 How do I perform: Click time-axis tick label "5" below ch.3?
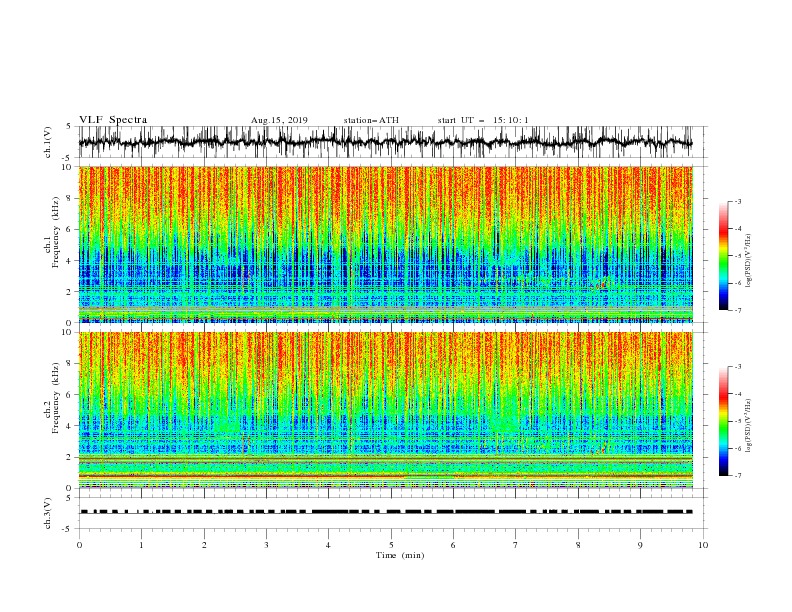click(391, 545)
